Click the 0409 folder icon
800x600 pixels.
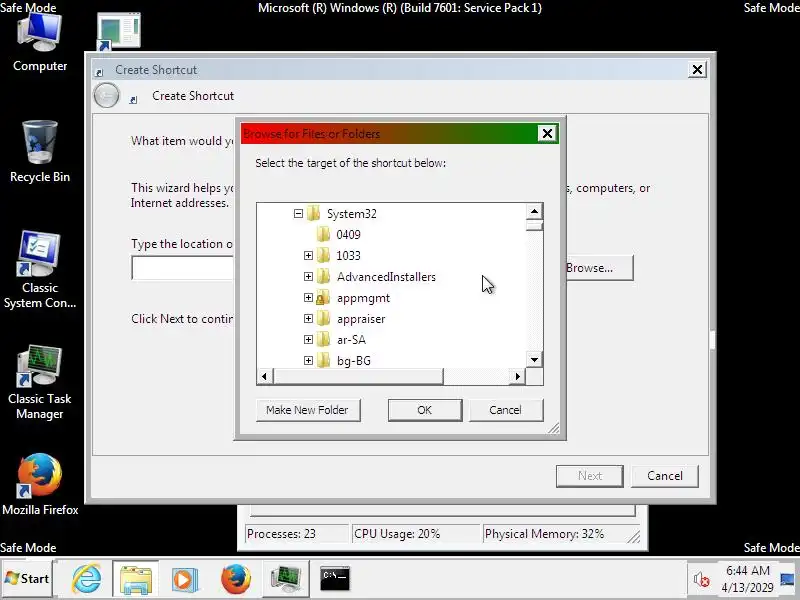tap(323, 234)
